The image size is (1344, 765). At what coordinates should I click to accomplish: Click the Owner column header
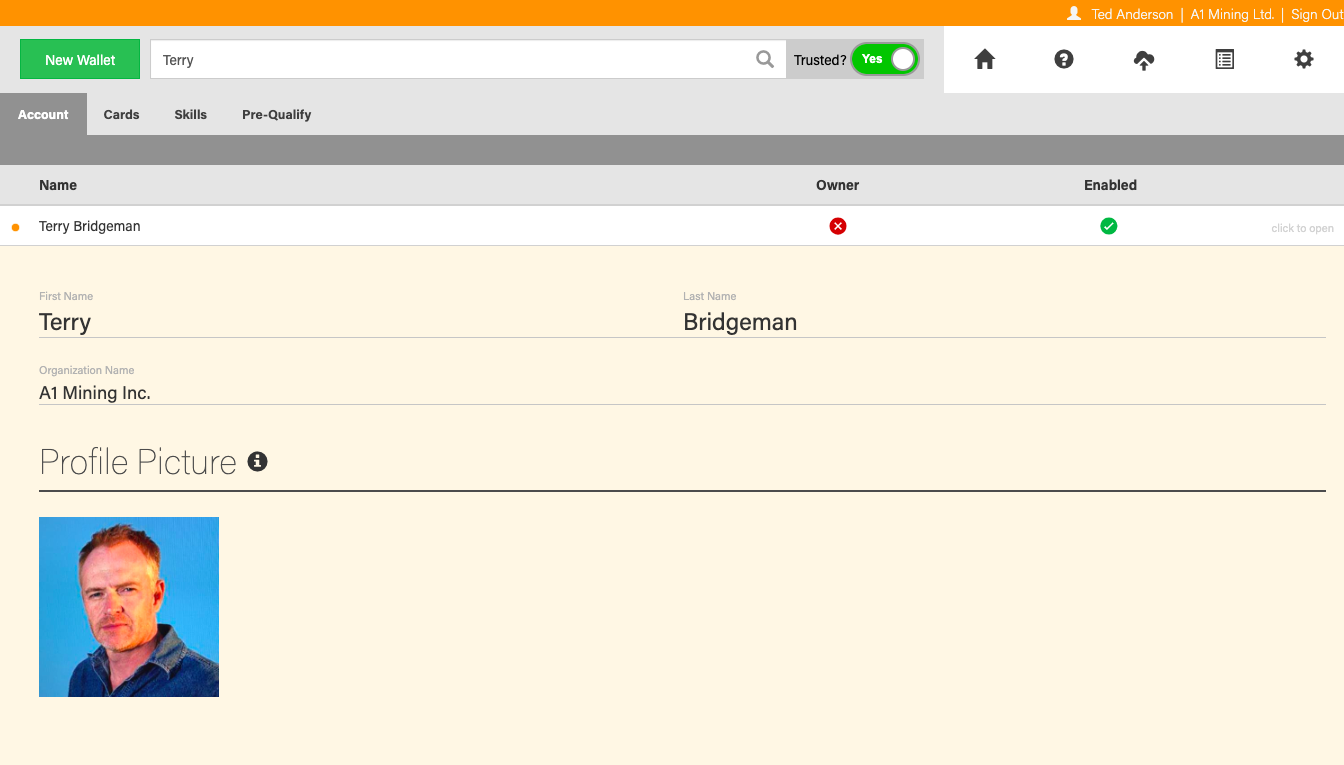tap(838, 185)
